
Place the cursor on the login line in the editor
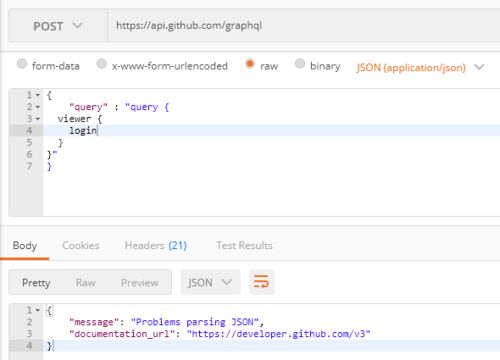[271, 131]
